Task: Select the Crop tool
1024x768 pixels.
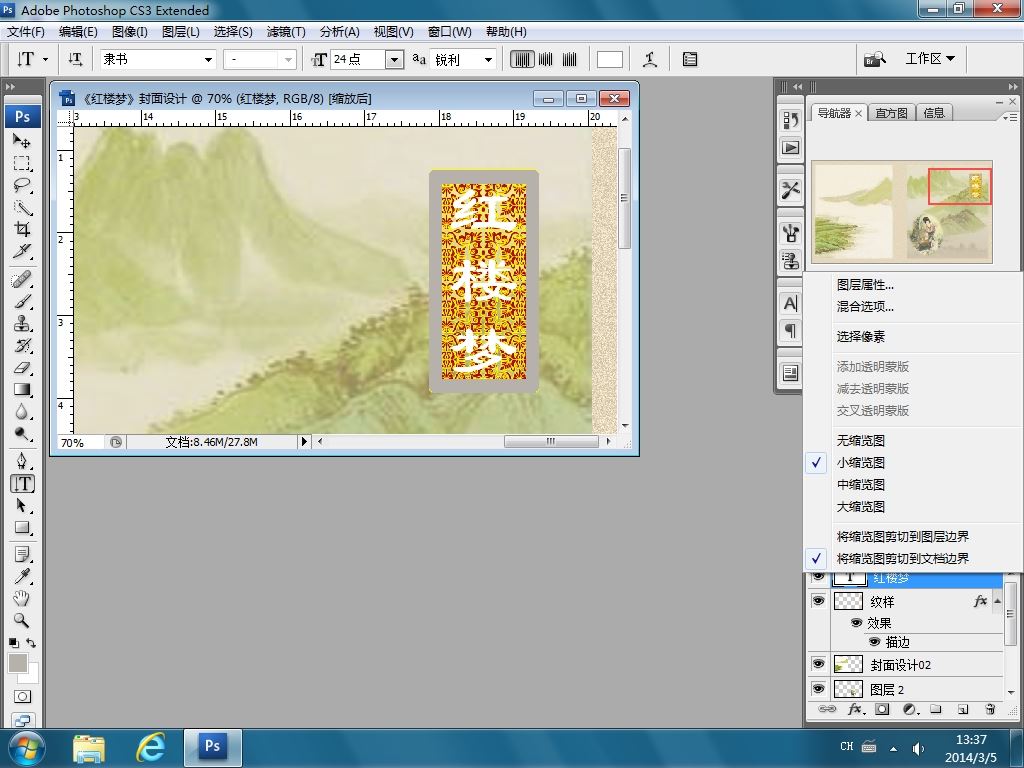Action: pyautogui.click(x=22, y=229)
